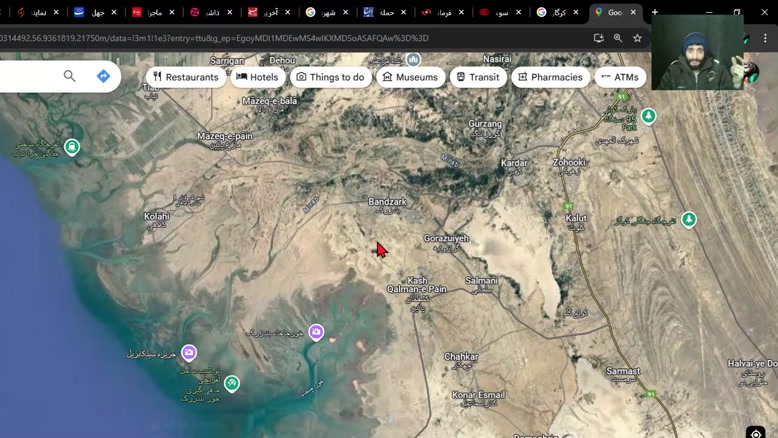This screenshot has height=438, width=778.
Task: Click the green forest park marker east of Kalut
Action: click(x=688, y=219)
